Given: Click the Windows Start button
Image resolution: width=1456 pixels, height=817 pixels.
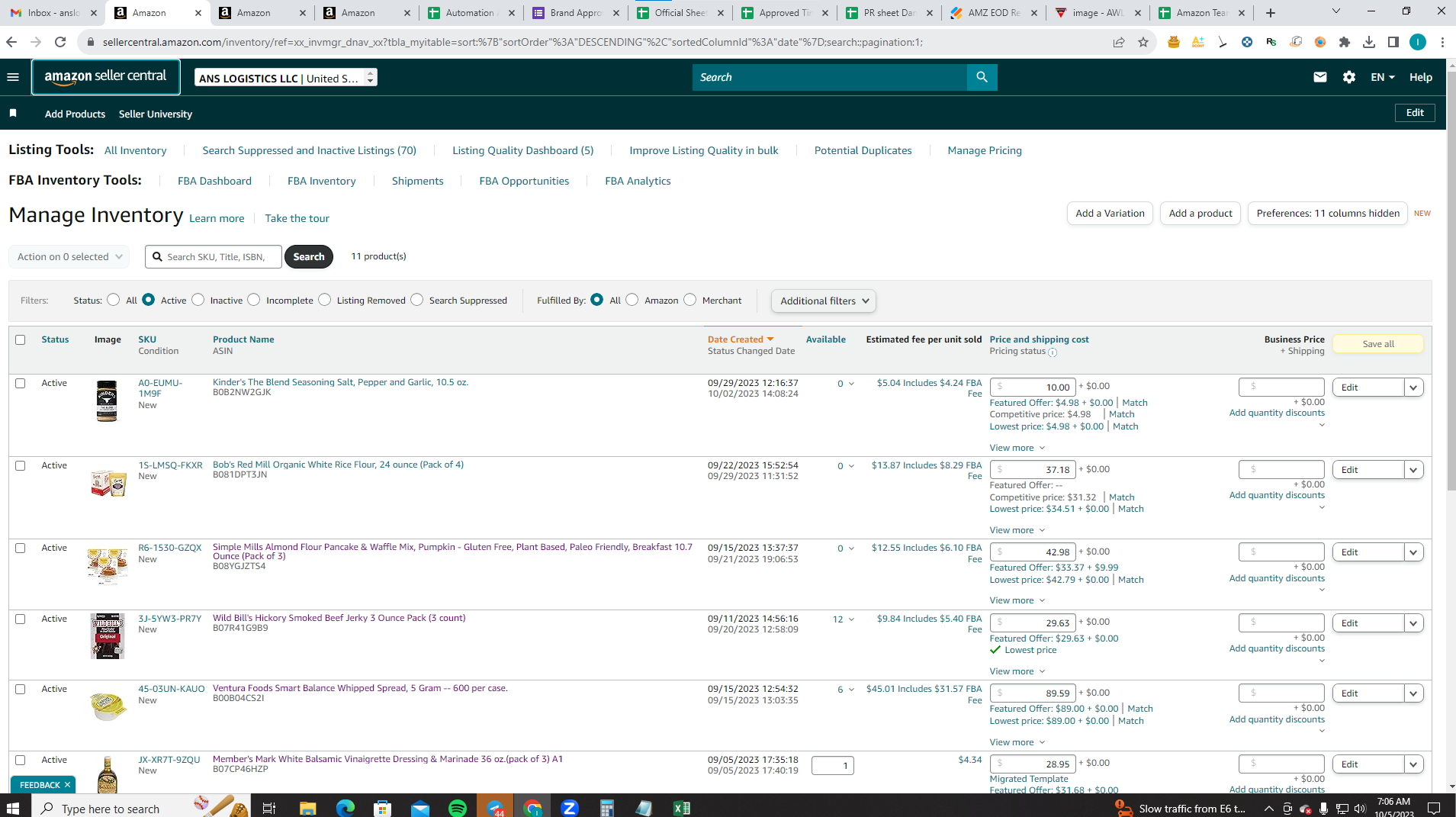Looking at the screenshot, I should [x=13, y=808].
